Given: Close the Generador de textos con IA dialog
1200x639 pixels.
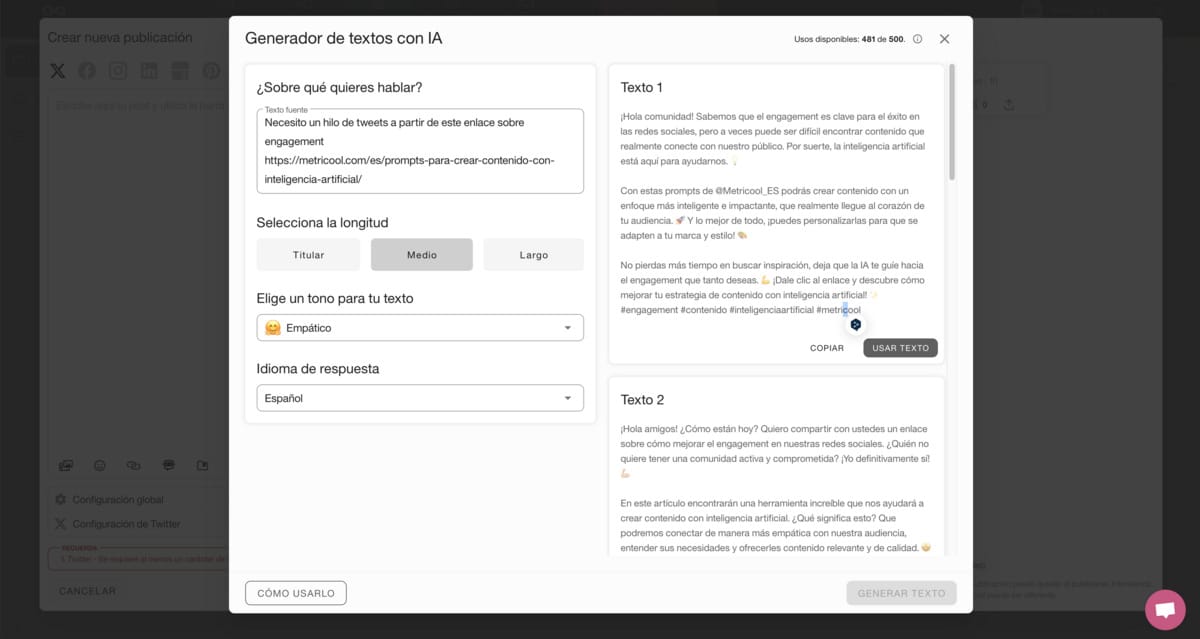Looking at the screenshot, I should [944, 39].
